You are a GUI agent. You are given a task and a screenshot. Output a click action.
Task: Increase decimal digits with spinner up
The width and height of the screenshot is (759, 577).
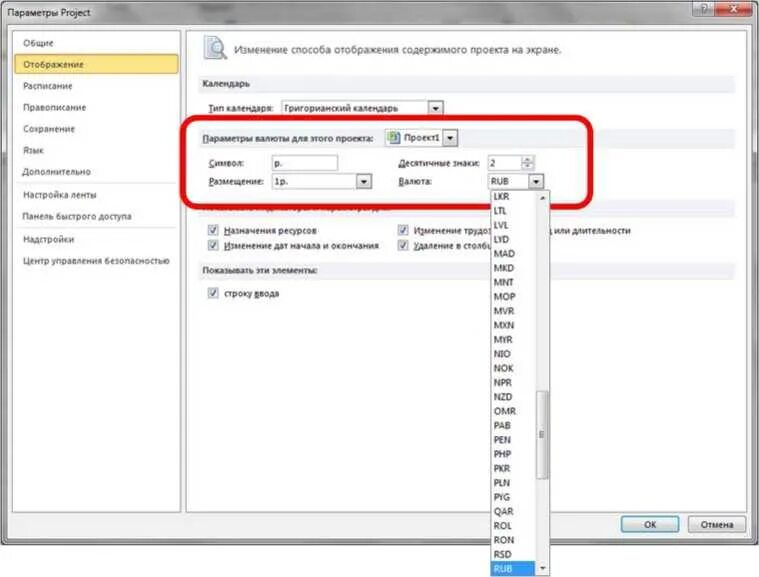click(x=528, y=159)
